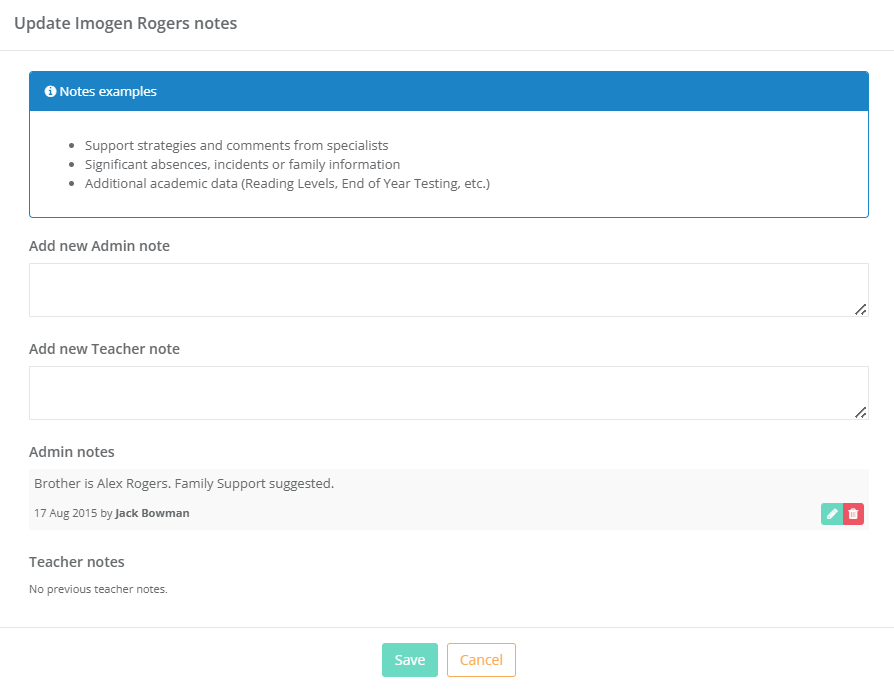
Task: Click the 'Admin notes' heading
Action: pos(72,451)
